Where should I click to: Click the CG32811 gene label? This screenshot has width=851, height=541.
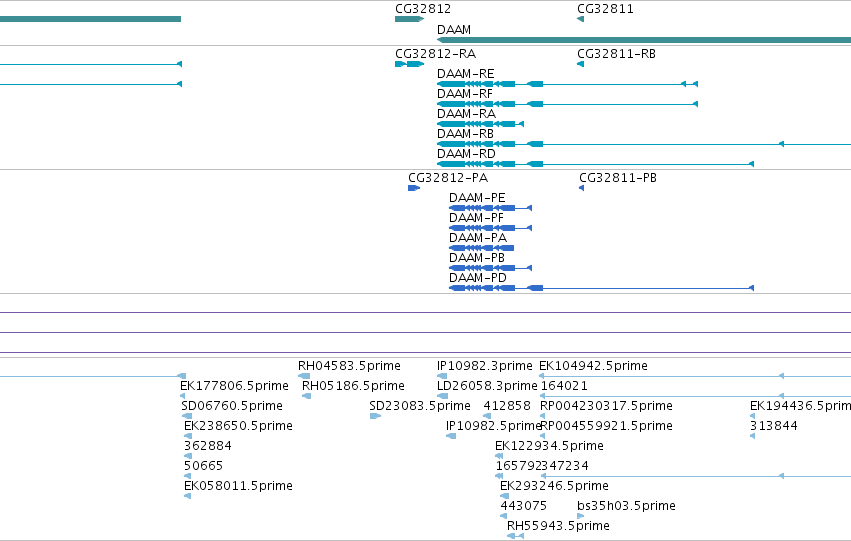pos(605,9)
